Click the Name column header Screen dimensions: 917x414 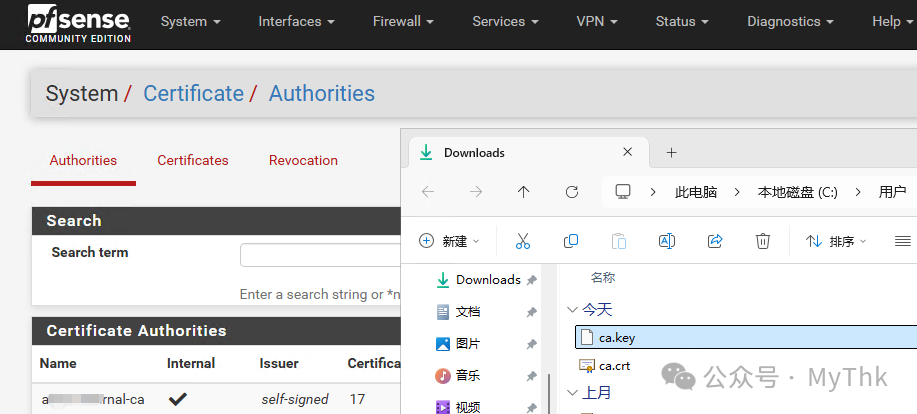pos(58,364)
